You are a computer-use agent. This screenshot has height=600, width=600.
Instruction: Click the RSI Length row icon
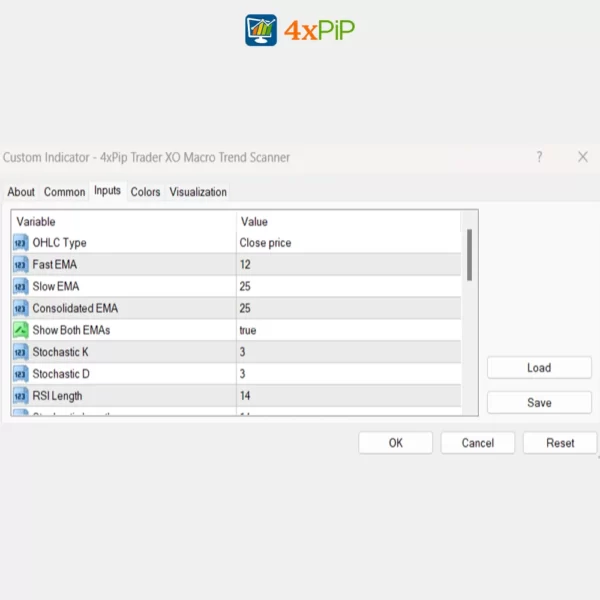[x=21, y=397]
